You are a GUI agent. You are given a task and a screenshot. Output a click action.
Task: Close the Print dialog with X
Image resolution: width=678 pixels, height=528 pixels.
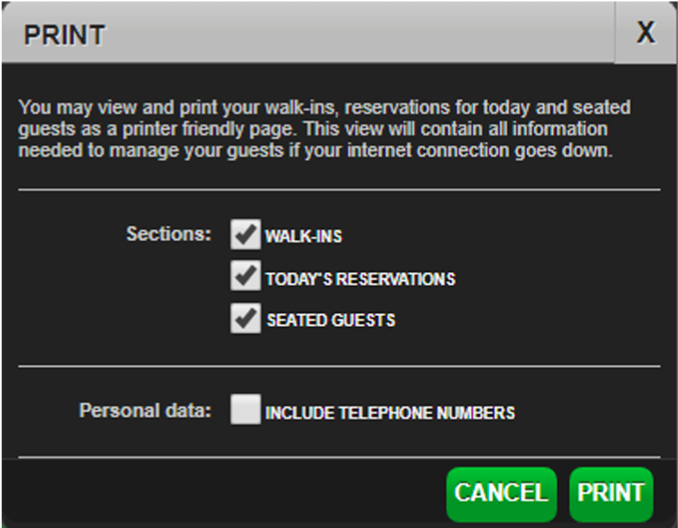pos(646,33)
